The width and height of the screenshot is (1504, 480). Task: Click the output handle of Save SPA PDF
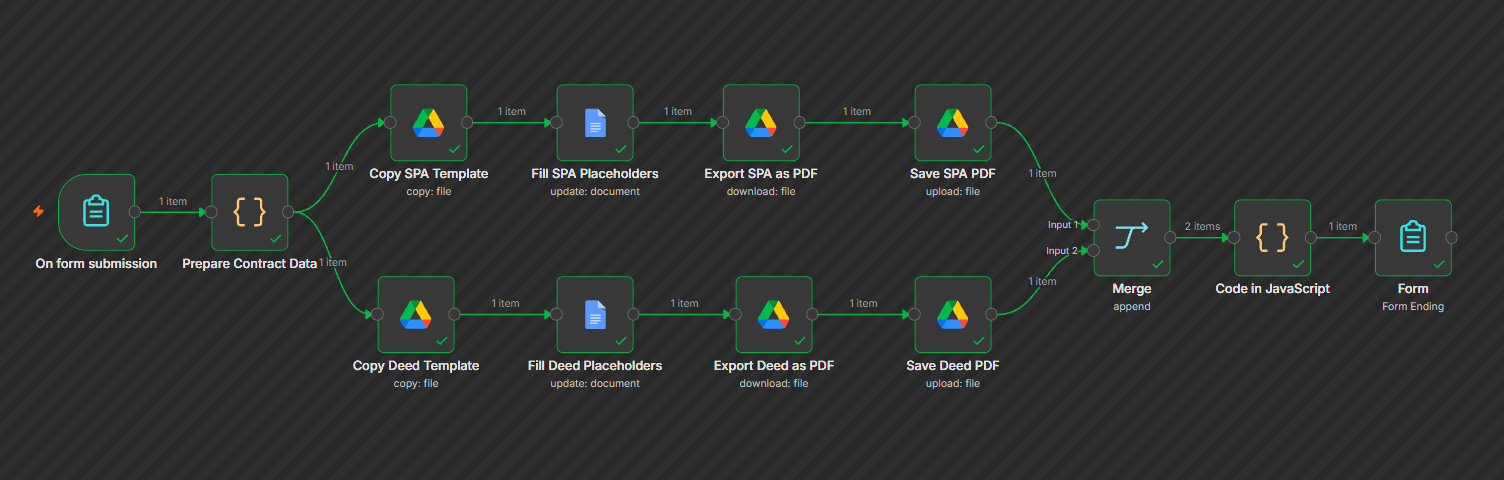991,122
